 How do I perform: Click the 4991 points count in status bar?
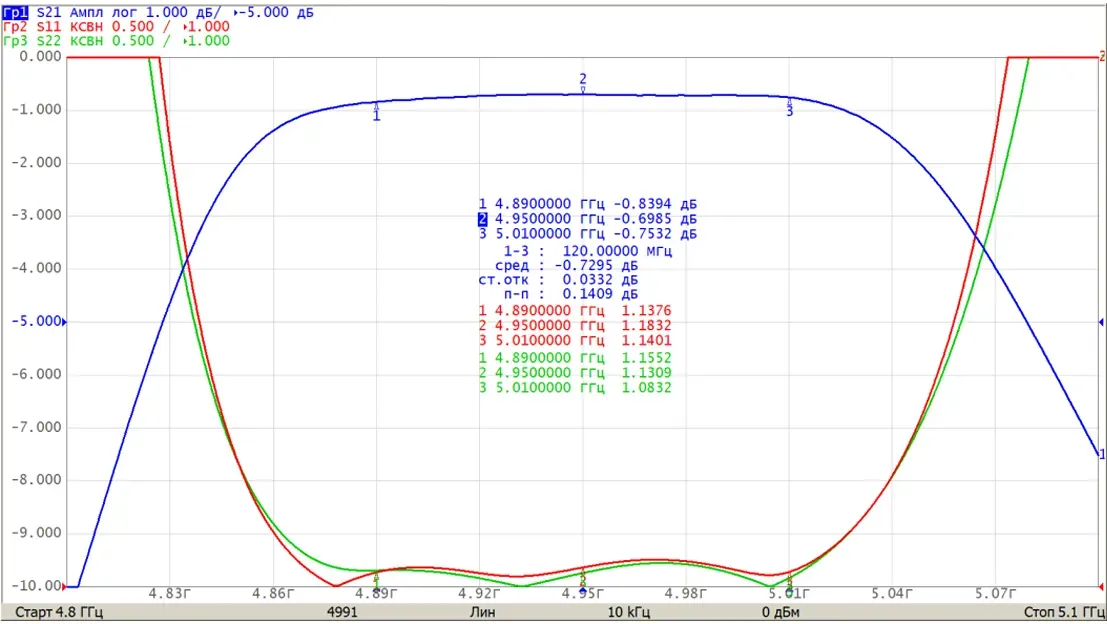coord(342,612)
